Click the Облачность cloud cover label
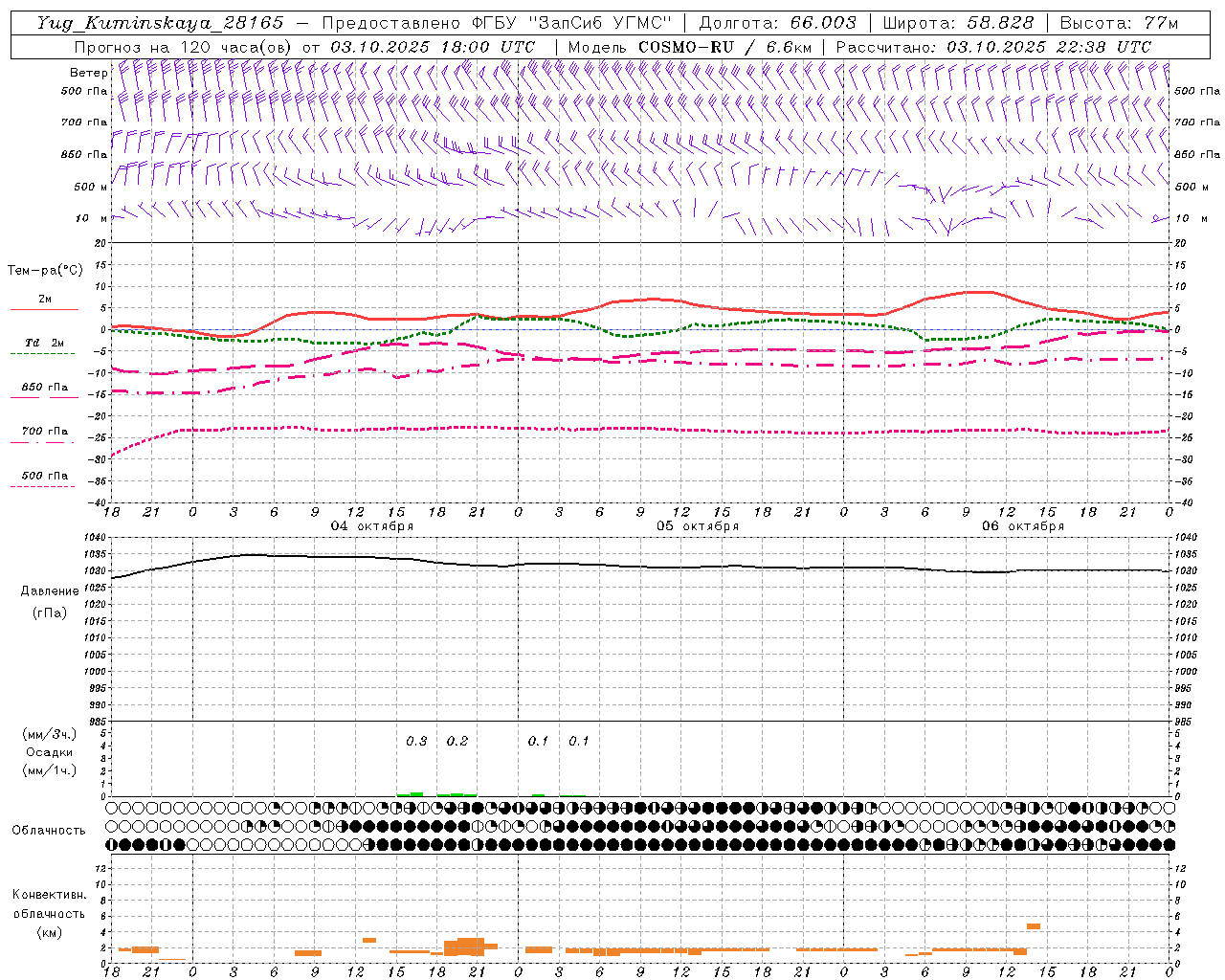The width and height of the screenshot is (1225, 980). (49, 831)
